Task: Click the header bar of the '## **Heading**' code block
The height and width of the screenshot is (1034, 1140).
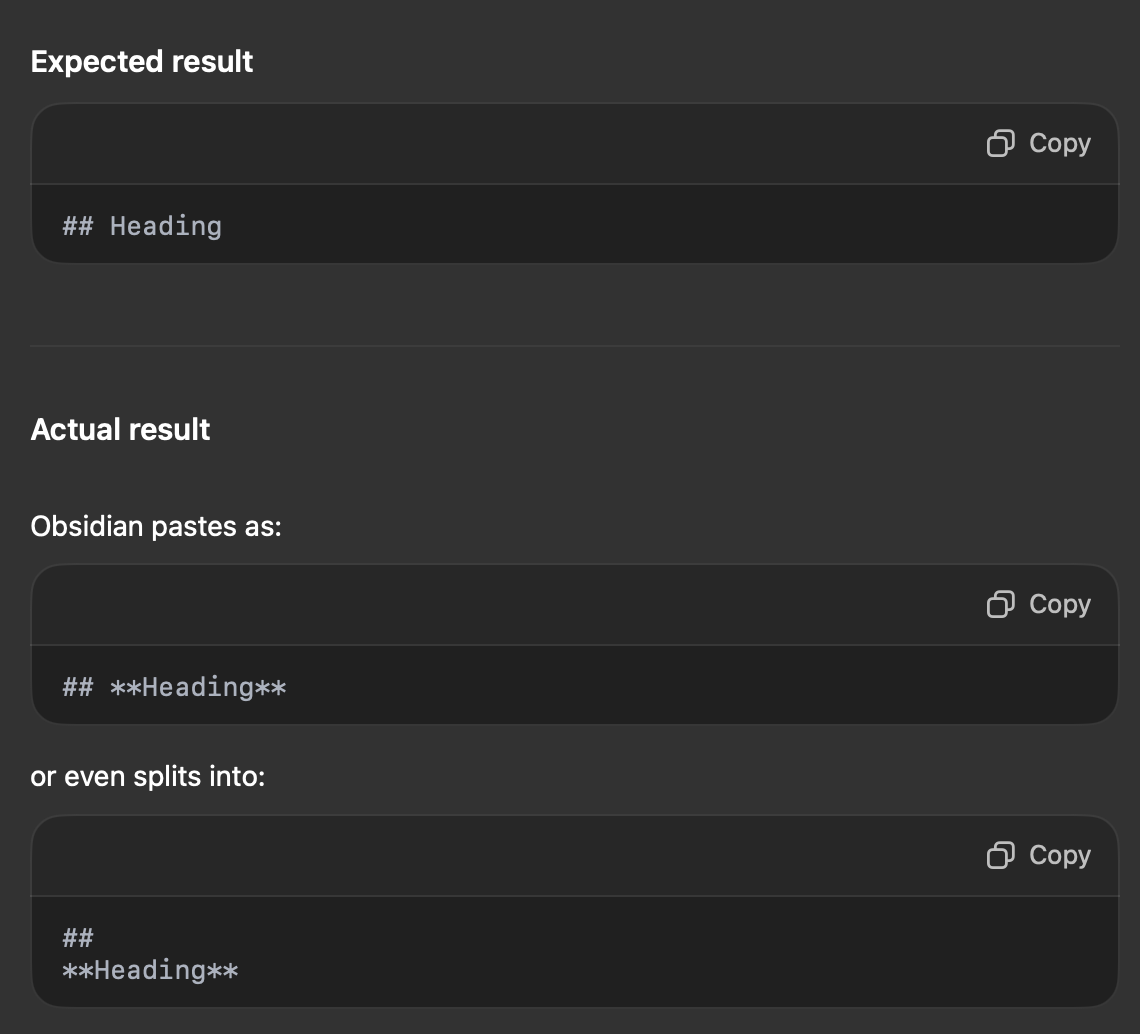Action: click(500, 605)
